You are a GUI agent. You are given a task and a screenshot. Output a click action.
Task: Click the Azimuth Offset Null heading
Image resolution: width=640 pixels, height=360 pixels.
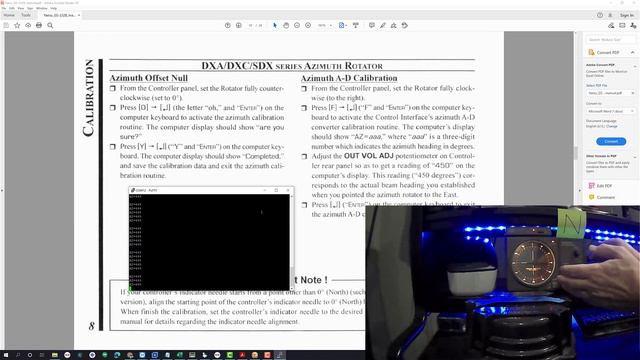point(149,78)
